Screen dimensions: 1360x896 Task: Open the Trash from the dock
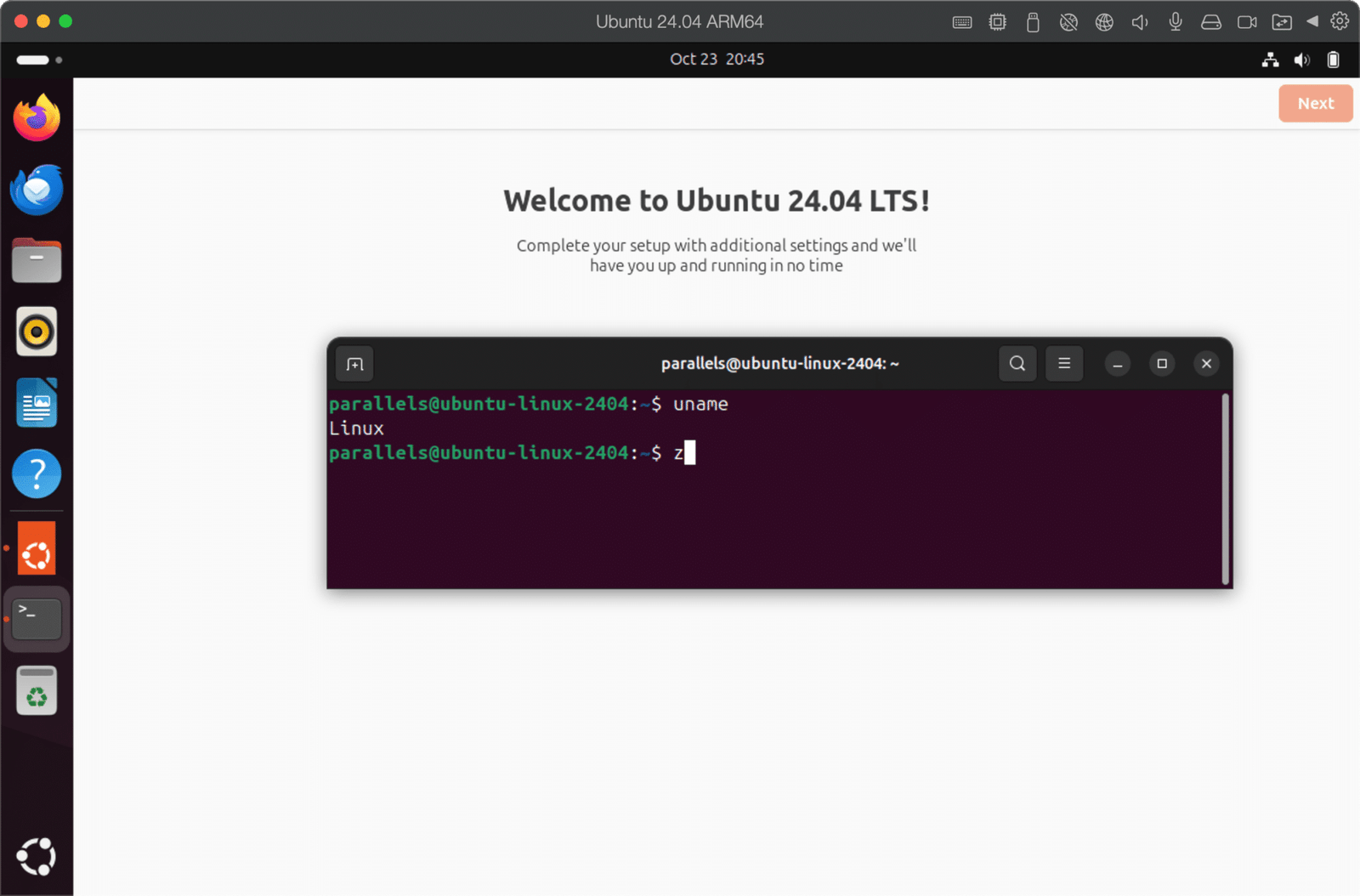coord(37,689)
